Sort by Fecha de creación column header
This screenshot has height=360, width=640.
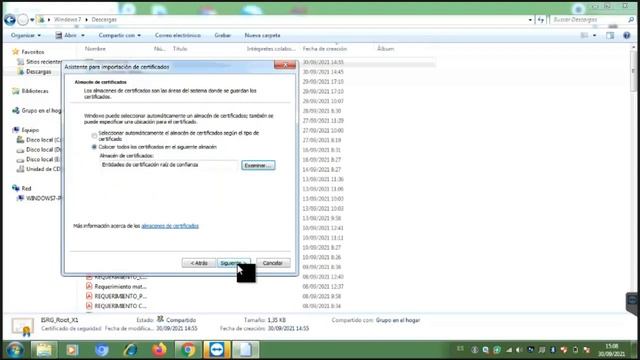[325, 49]
